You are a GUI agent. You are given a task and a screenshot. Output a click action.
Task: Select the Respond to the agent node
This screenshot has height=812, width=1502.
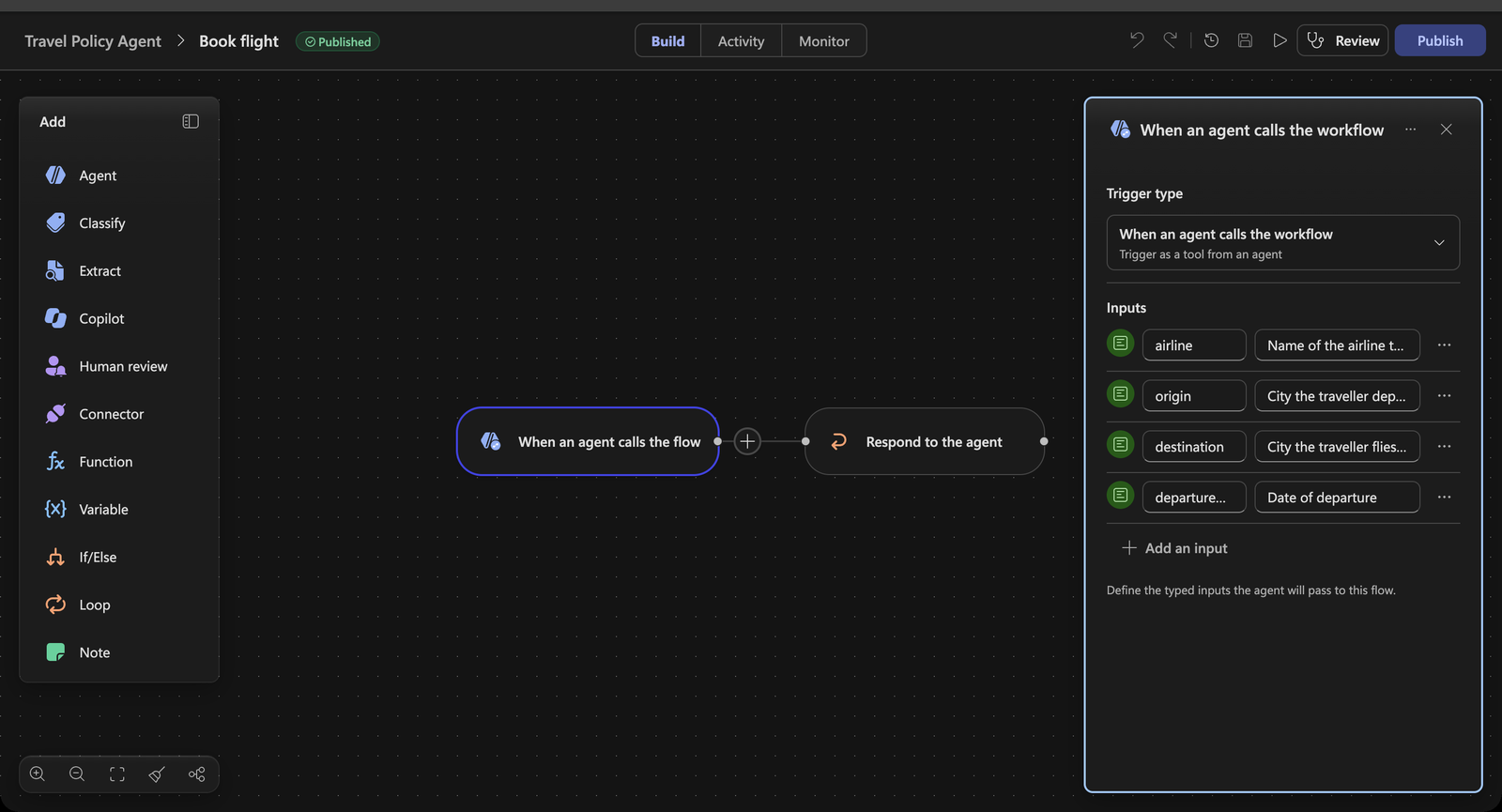coord(925,441)
